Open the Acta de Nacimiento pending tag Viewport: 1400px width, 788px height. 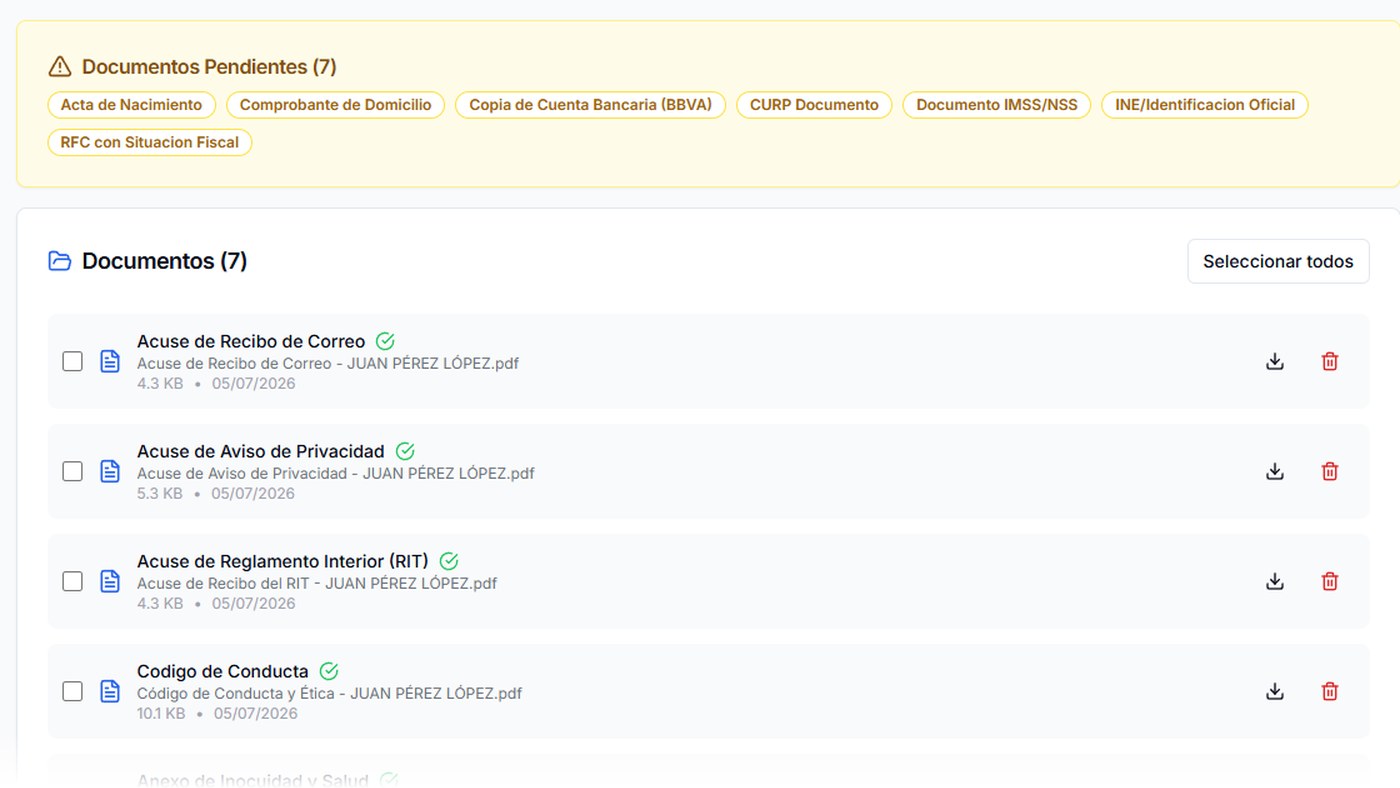131,105
